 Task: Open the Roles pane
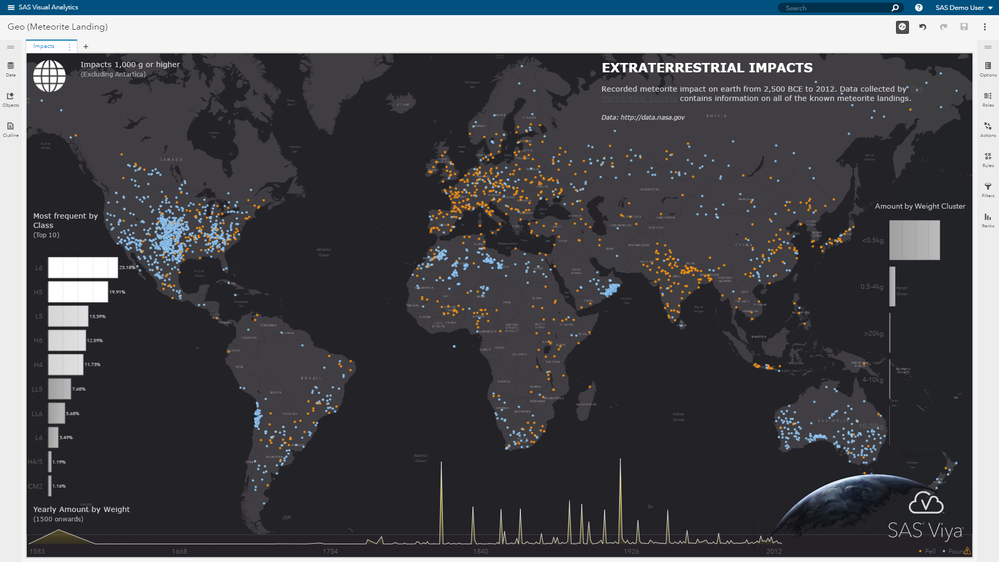tap(988, 99)
